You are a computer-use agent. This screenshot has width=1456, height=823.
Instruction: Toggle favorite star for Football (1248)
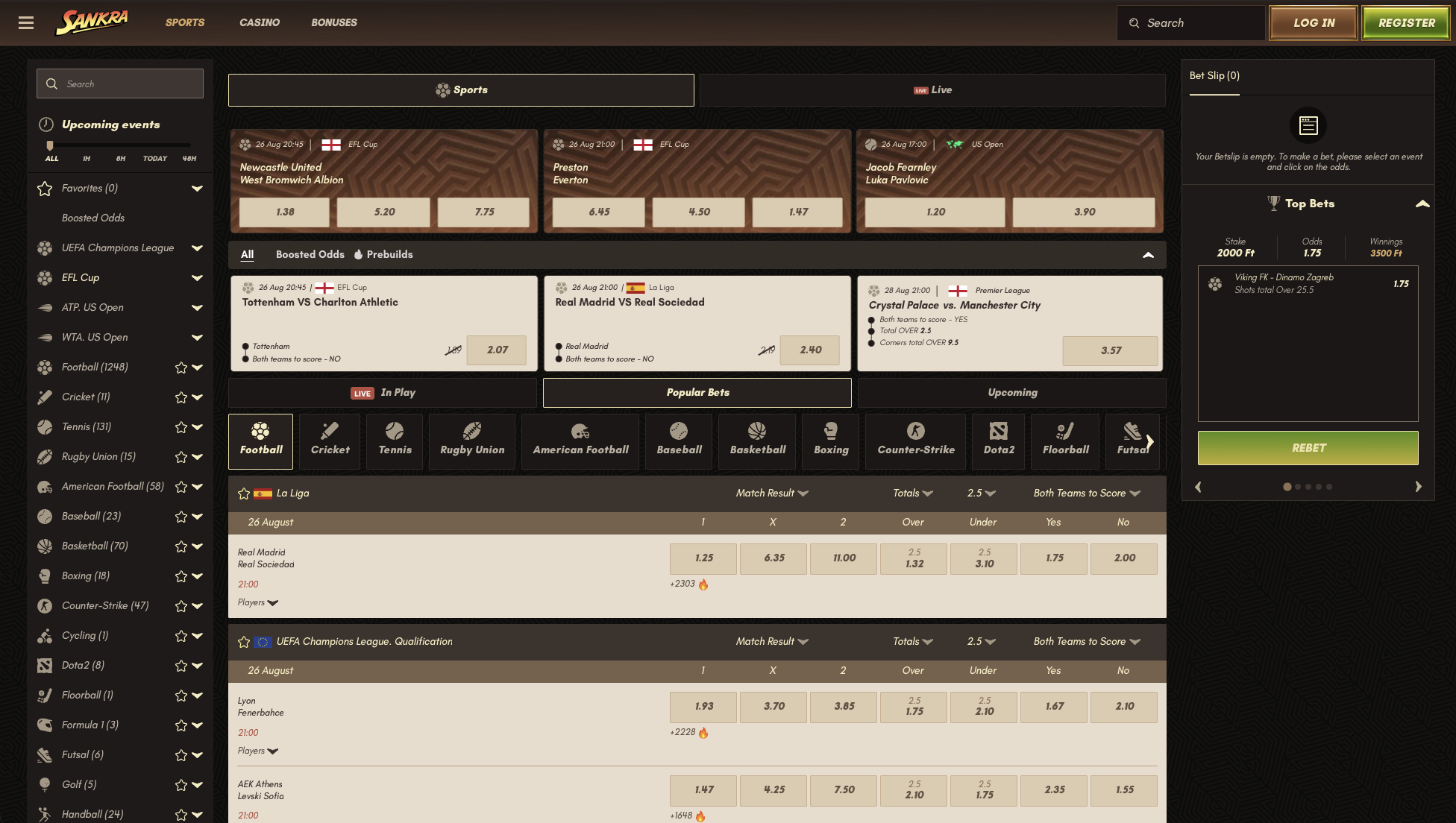pyautogui.click(x=181, y=368)
